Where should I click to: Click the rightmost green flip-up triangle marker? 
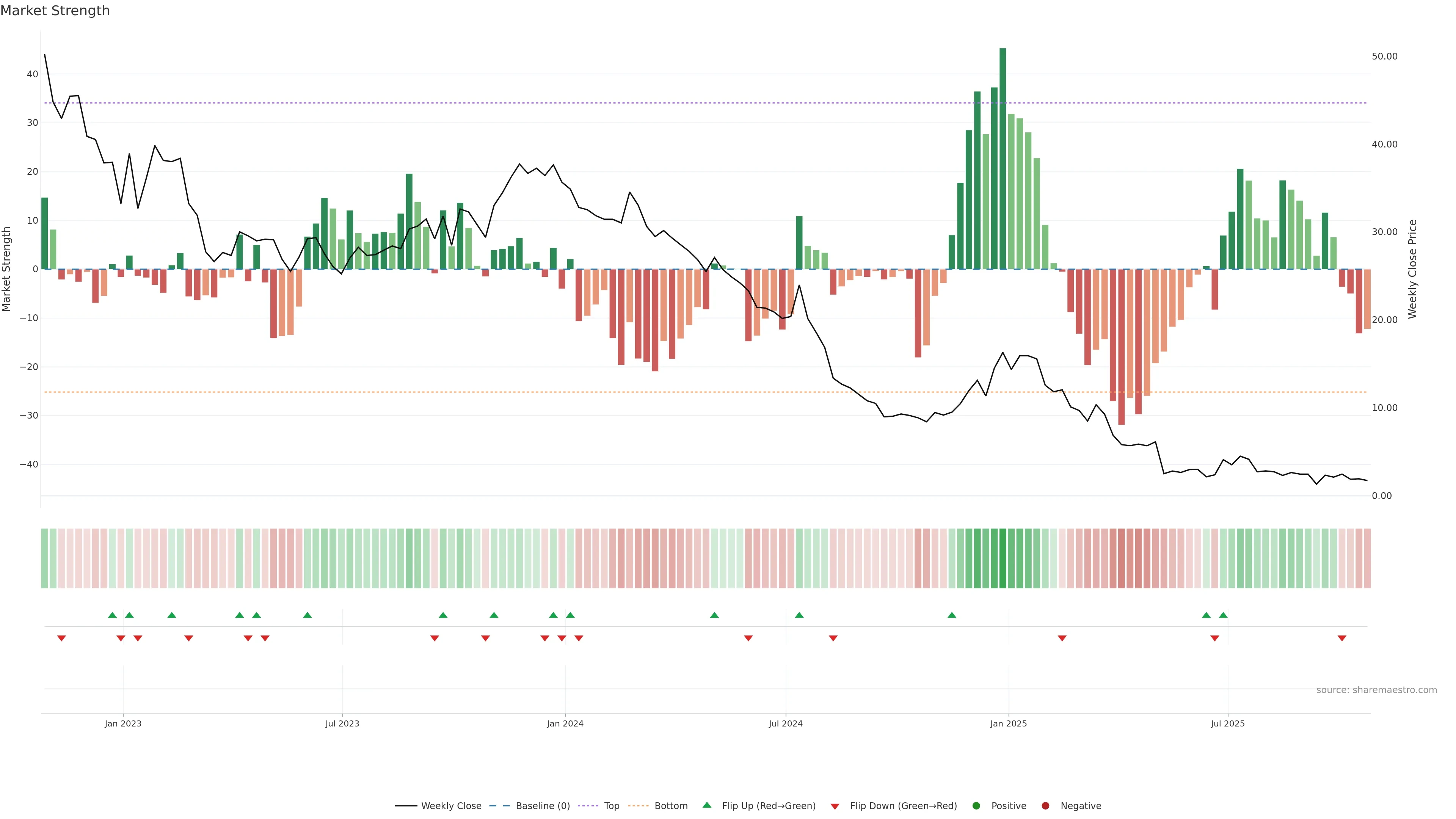pyautogui.click(x=1223, y=615)
